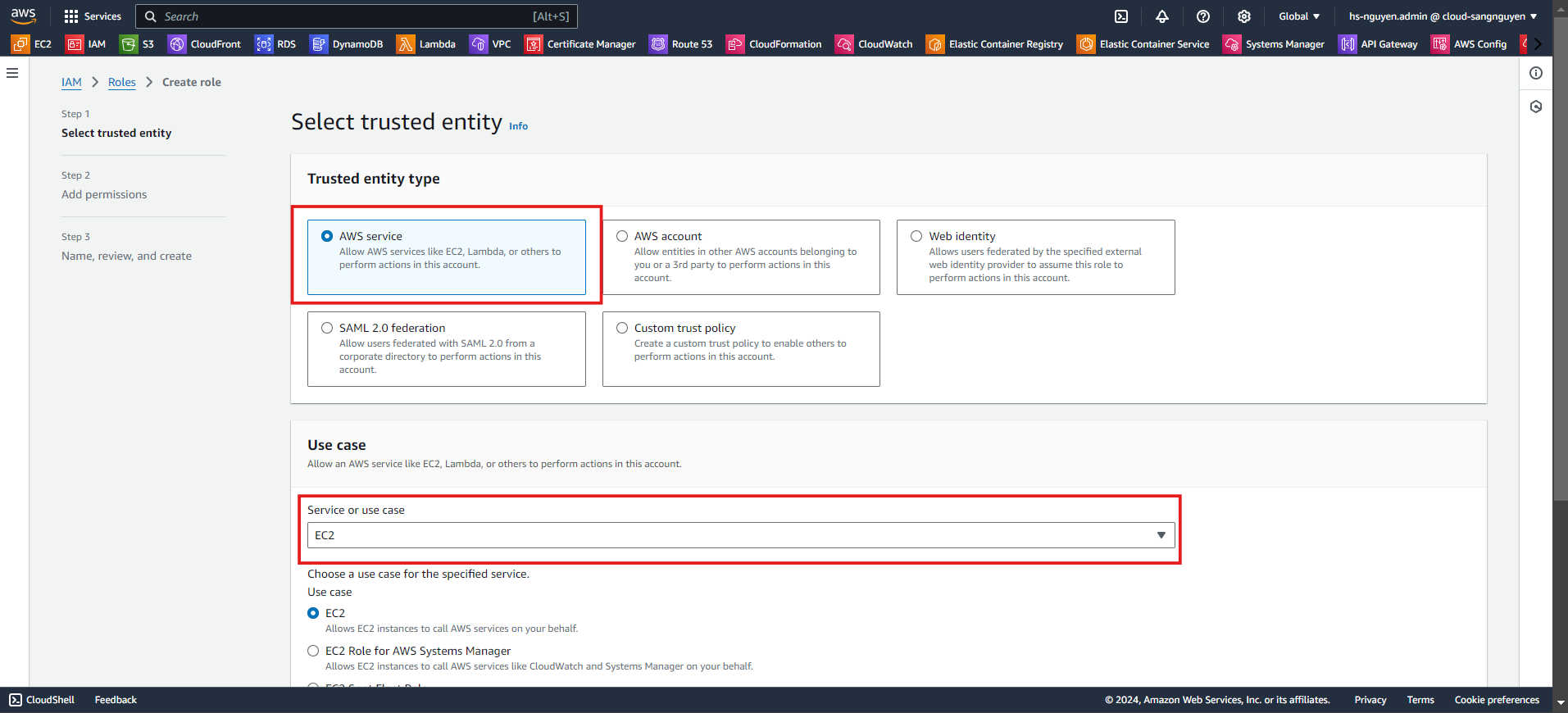Open the hs-nguyen.admin account menu

tap(1443, 16)
